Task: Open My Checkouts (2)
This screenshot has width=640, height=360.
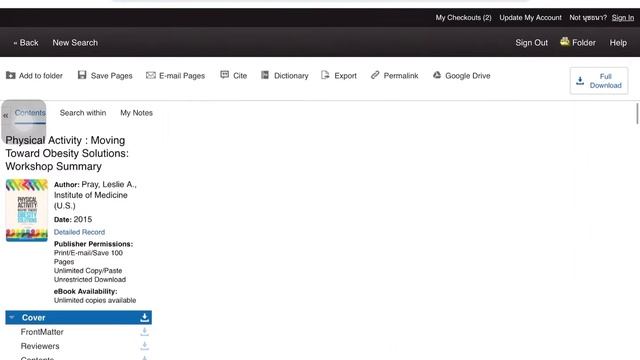Action: [x=463, y=18]
